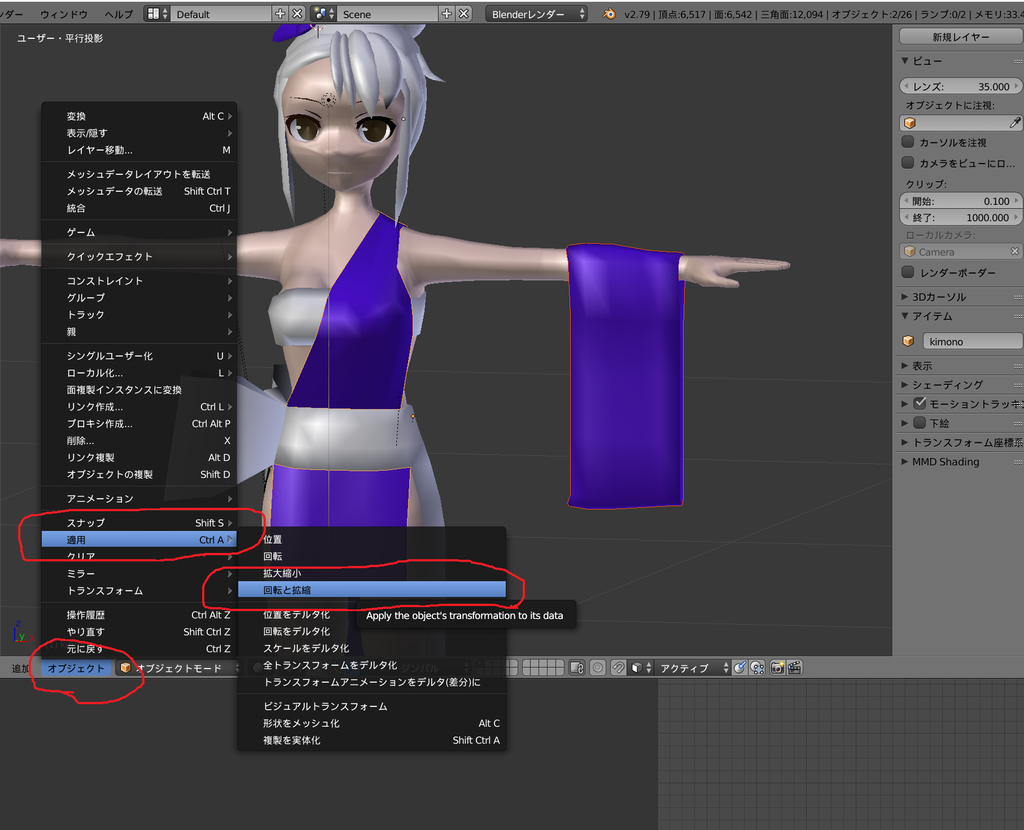Open the スナップ submenu

tap(138, 522)
